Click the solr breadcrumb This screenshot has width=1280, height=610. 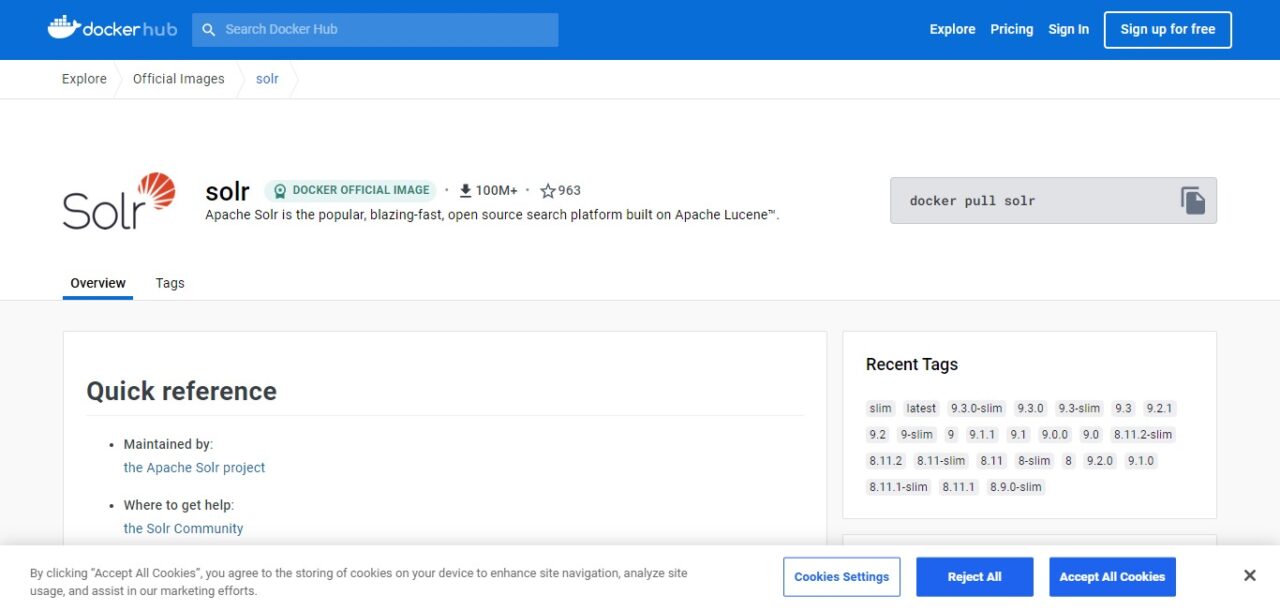tap(267, 79)
